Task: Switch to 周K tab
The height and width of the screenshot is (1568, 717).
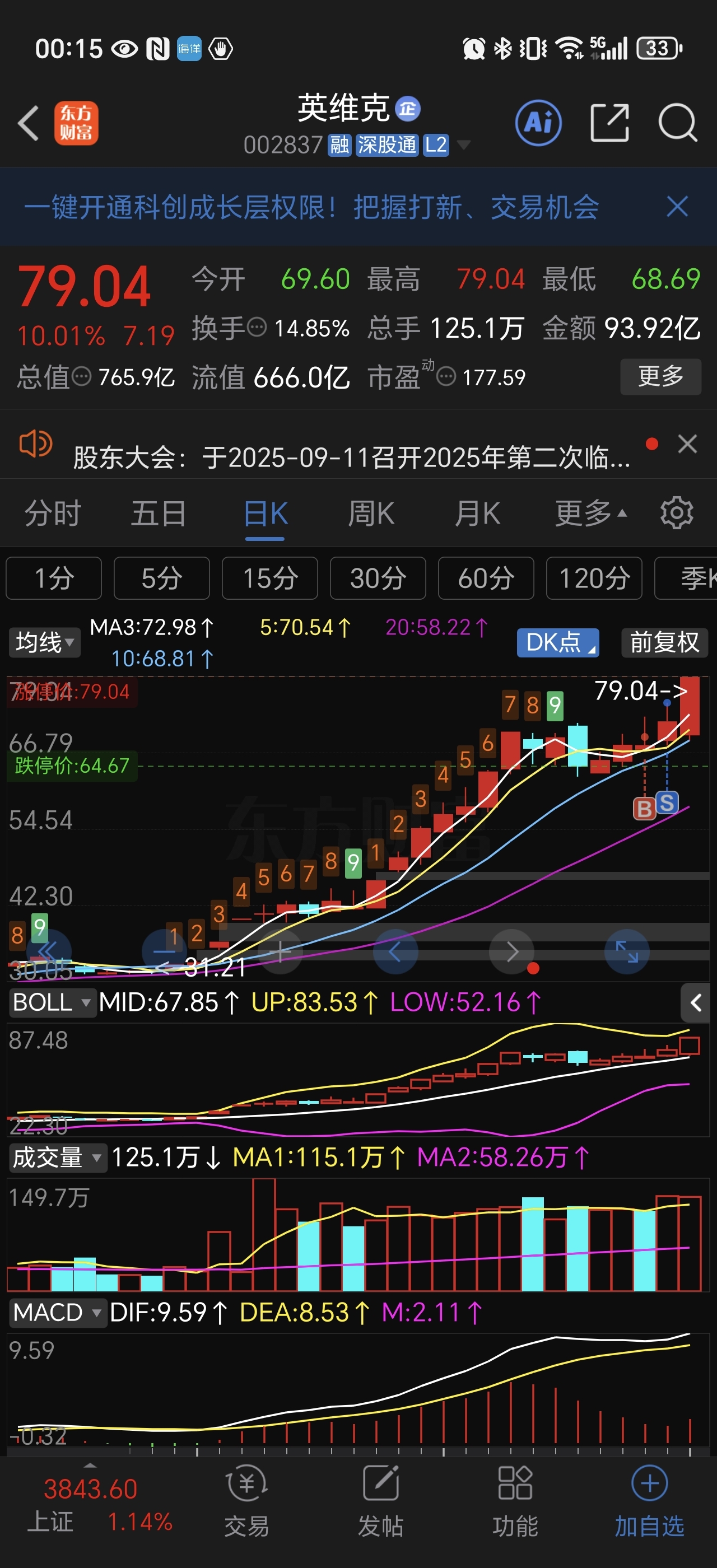Action: click(x=371, y=513)
